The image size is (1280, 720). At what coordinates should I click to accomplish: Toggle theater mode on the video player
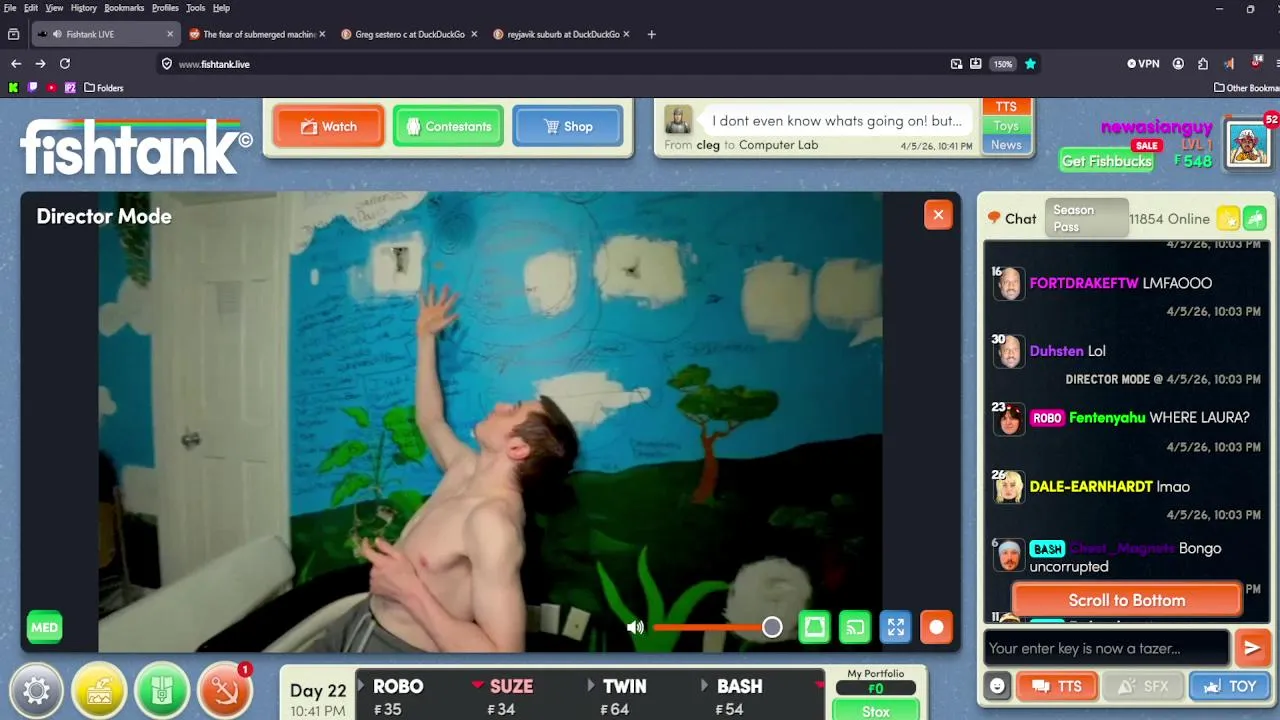pyautogui.click(x=815, y=627)
